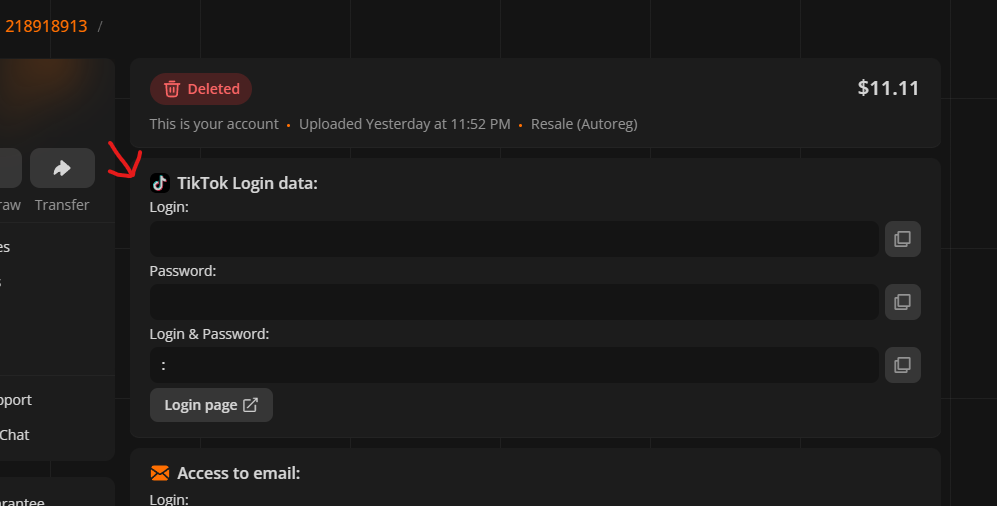Image resolution: width=997 pixels, height=506 pixels.
Task: Copy the TikTok password value
Action: point(903,302)
